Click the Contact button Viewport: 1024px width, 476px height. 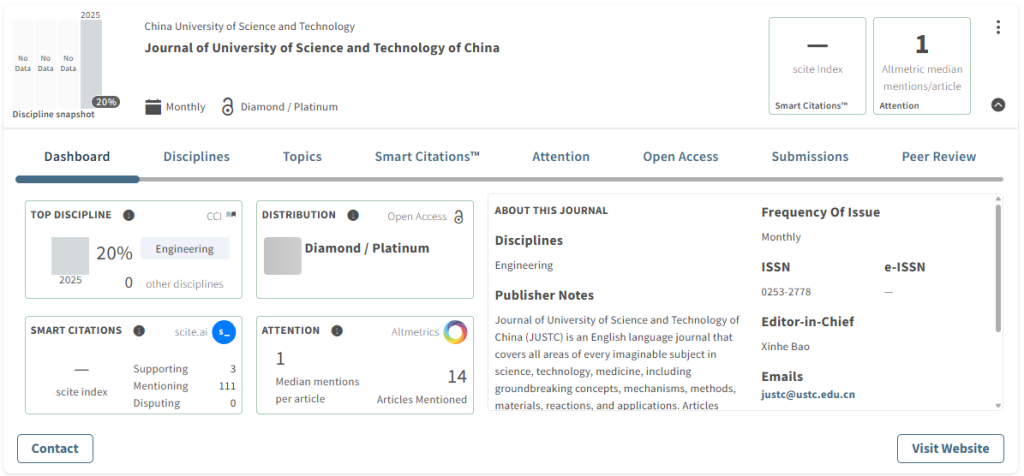pyautogui.click(x=55, y=449)
